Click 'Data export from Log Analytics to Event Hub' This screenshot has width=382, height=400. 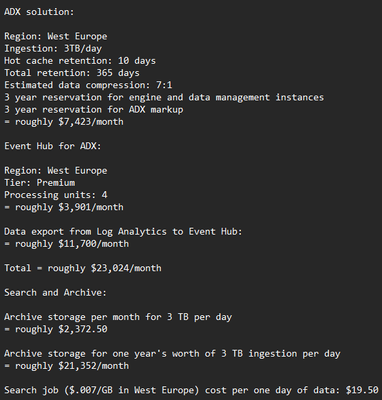click(x=123, y=231)
